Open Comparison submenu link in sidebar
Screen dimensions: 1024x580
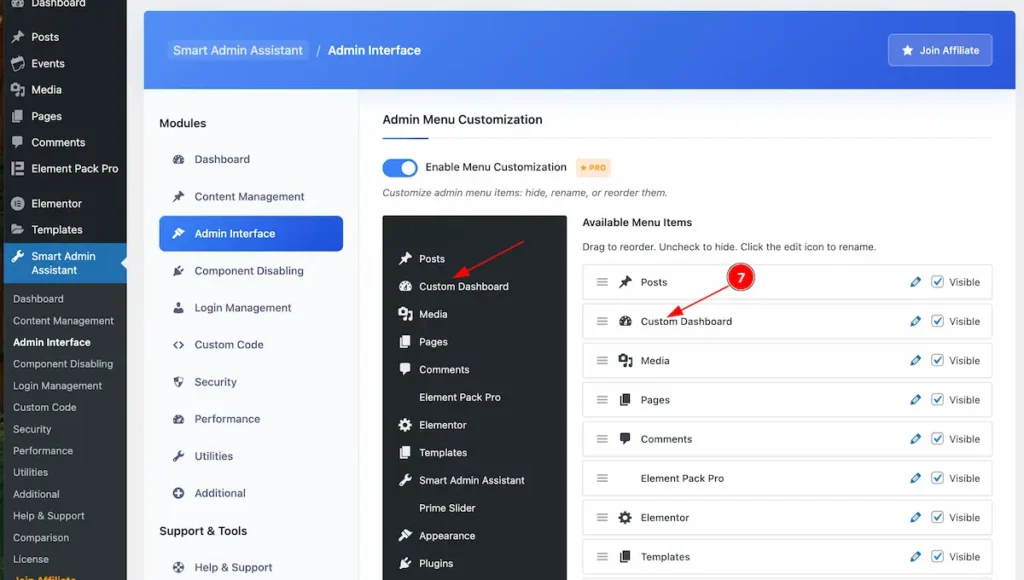click(x=41, y=538)
